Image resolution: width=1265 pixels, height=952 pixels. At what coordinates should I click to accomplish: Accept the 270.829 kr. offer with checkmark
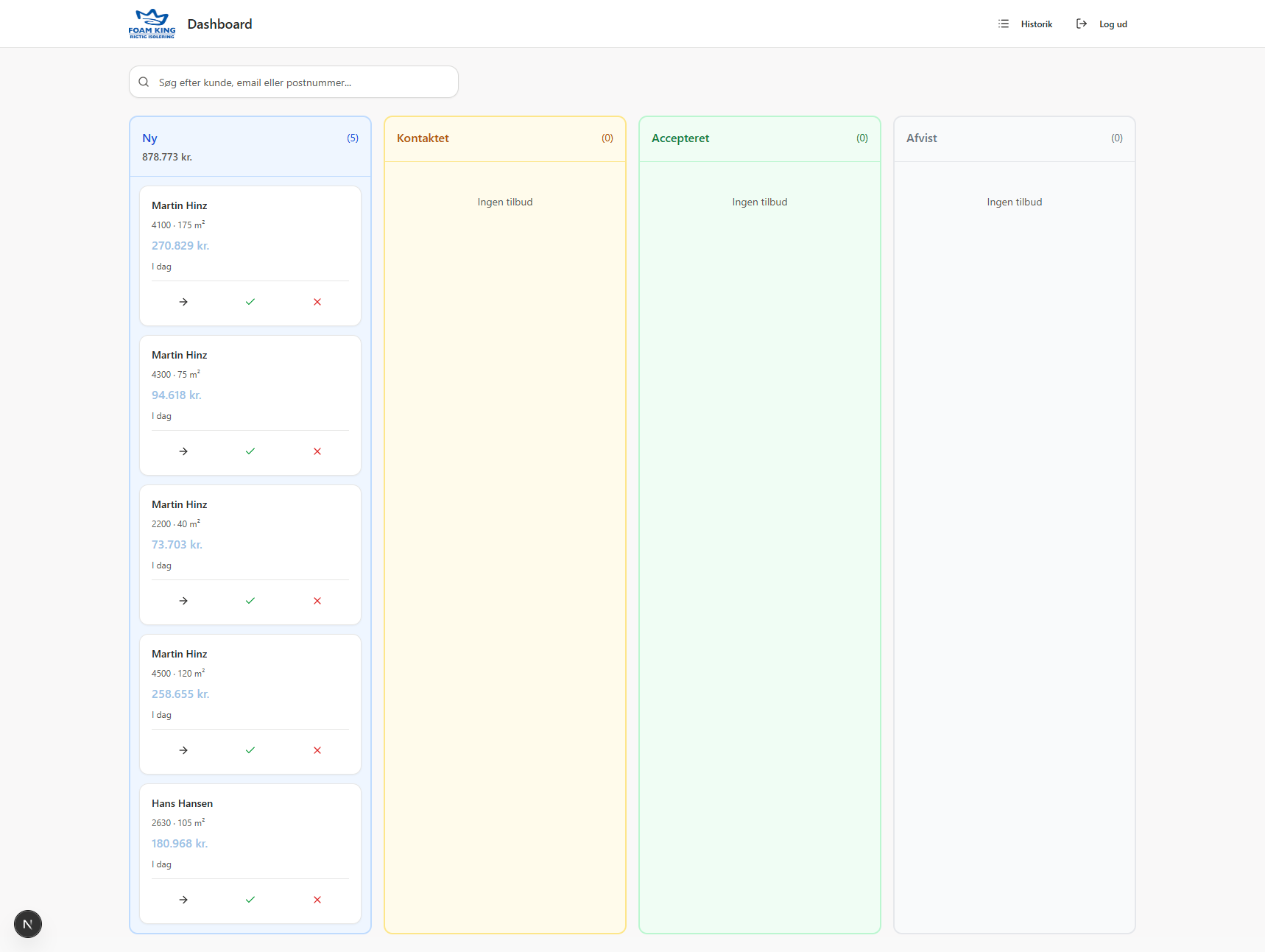(250, 302)
